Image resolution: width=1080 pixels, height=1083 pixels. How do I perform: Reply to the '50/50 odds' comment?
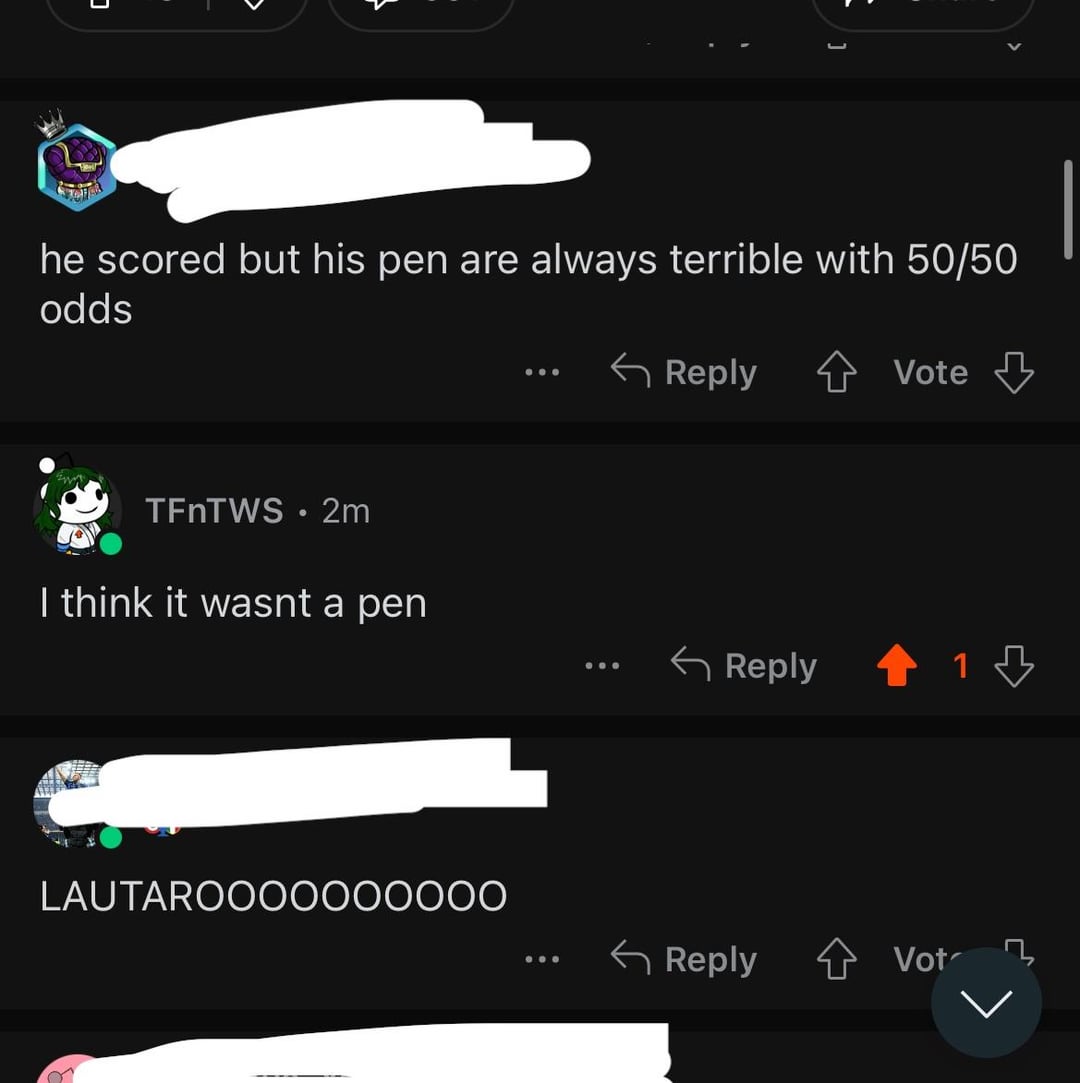pos(684,372)
